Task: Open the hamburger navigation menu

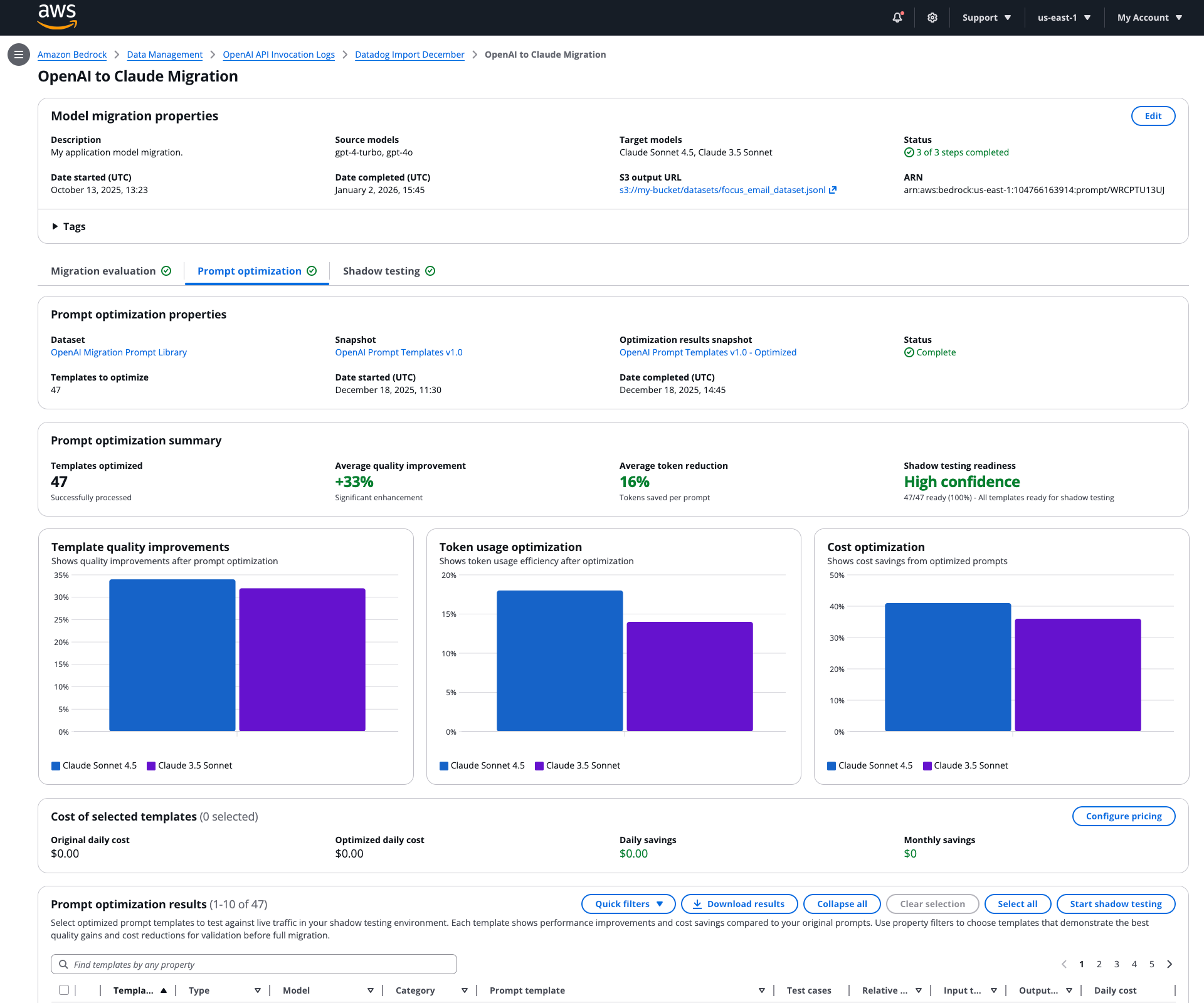Action: coord(19,55)
